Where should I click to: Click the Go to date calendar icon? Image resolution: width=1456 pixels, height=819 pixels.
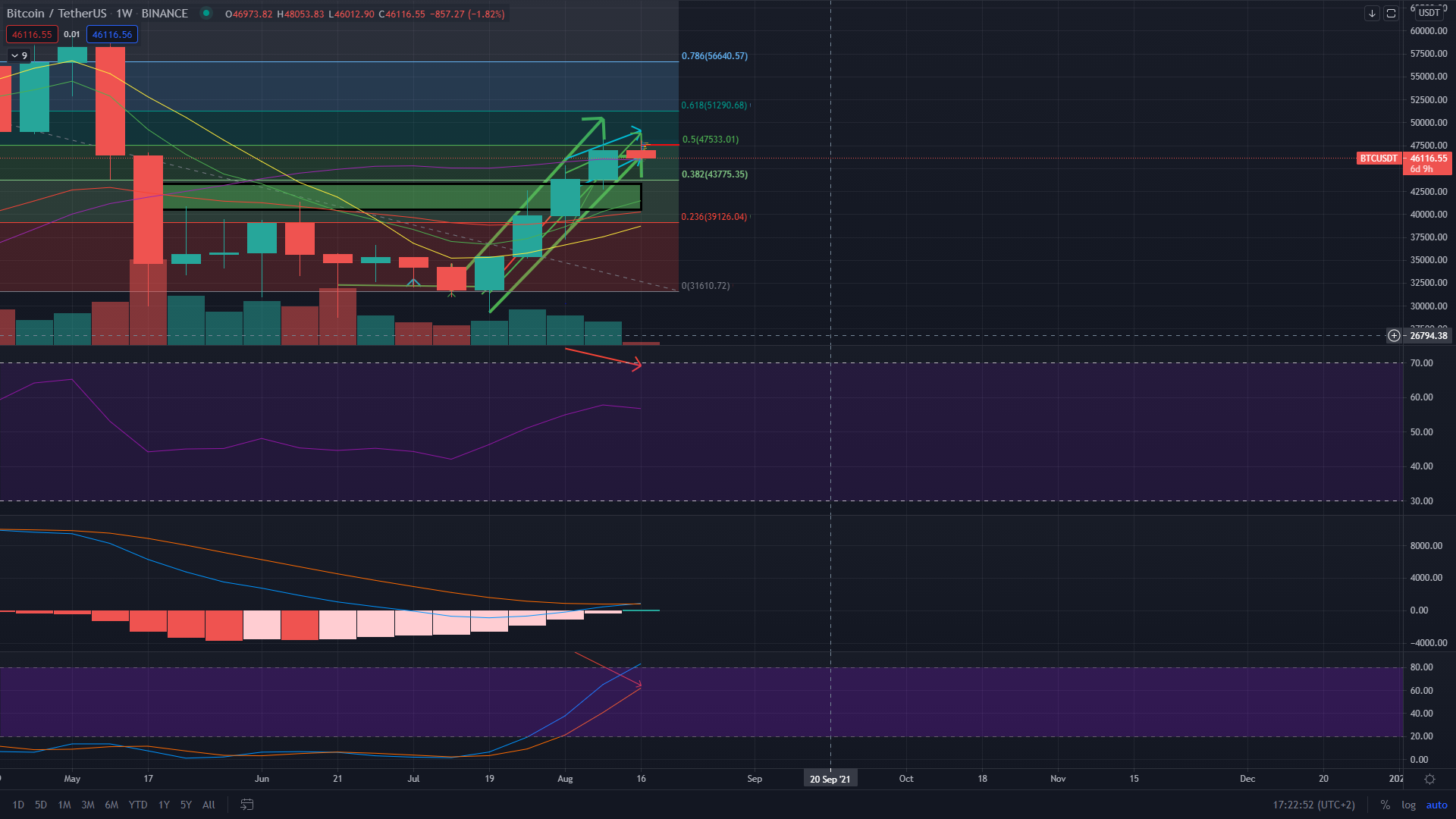[x=247, y=805]
